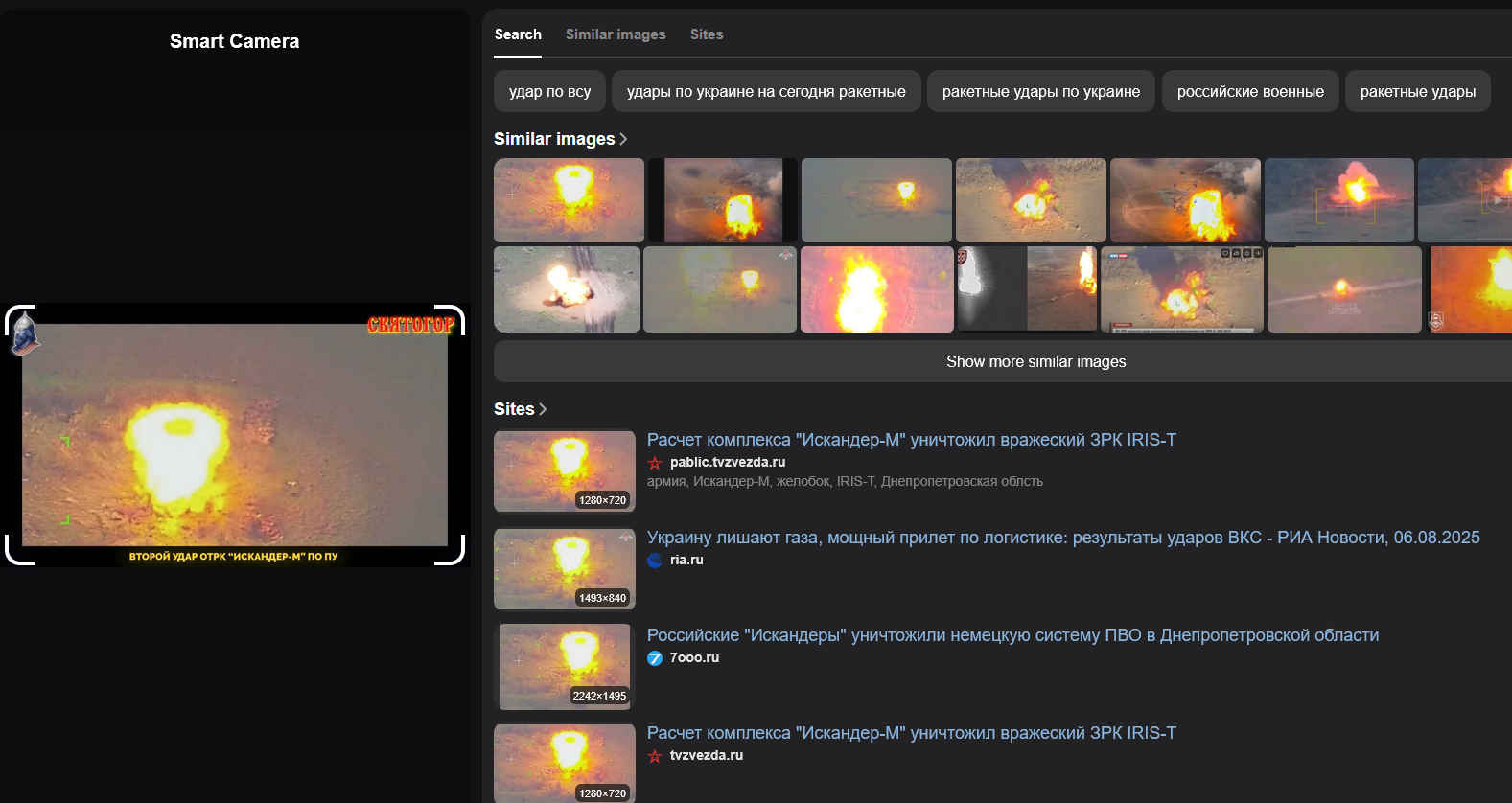
Task: Click the 'ВТОРОЙ УДАР ОТРК' caption on query image
Action: coord(234,557)
